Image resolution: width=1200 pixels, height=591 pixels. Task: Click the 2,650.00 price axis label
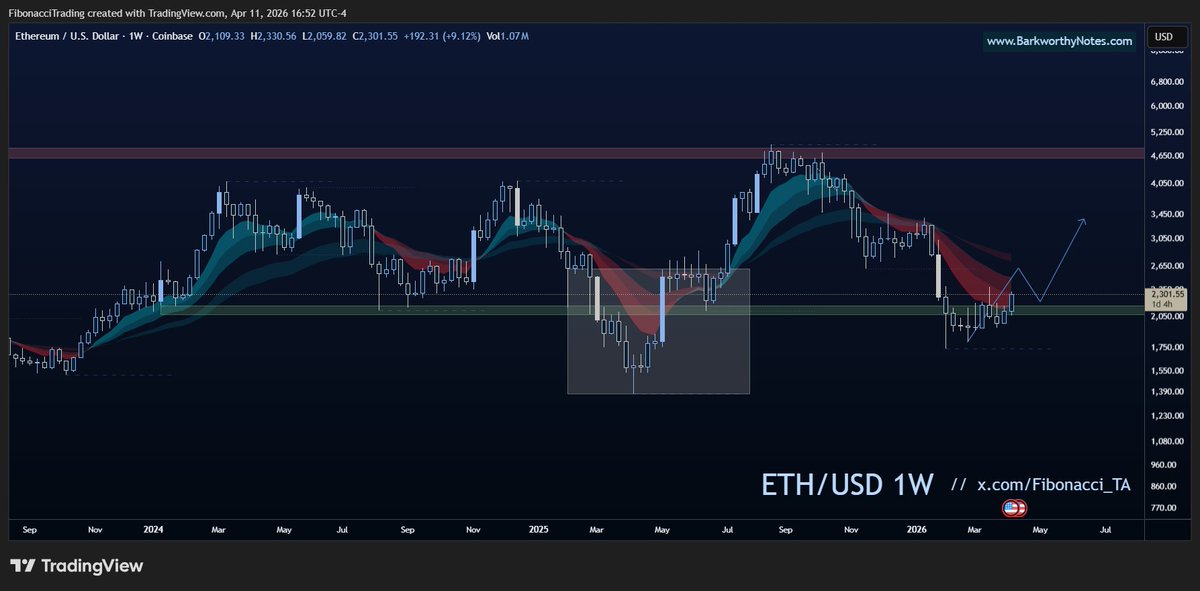1167,266
